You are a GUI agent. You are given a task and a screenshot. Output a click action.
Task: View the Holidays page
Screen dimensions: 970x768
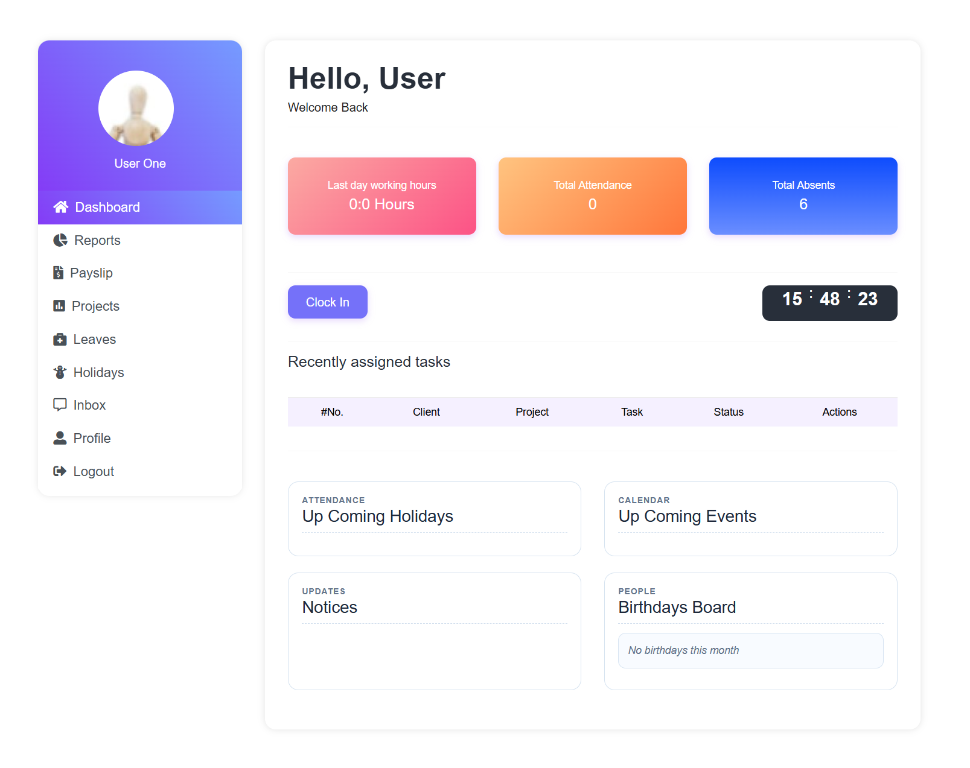tap(140, 372)
